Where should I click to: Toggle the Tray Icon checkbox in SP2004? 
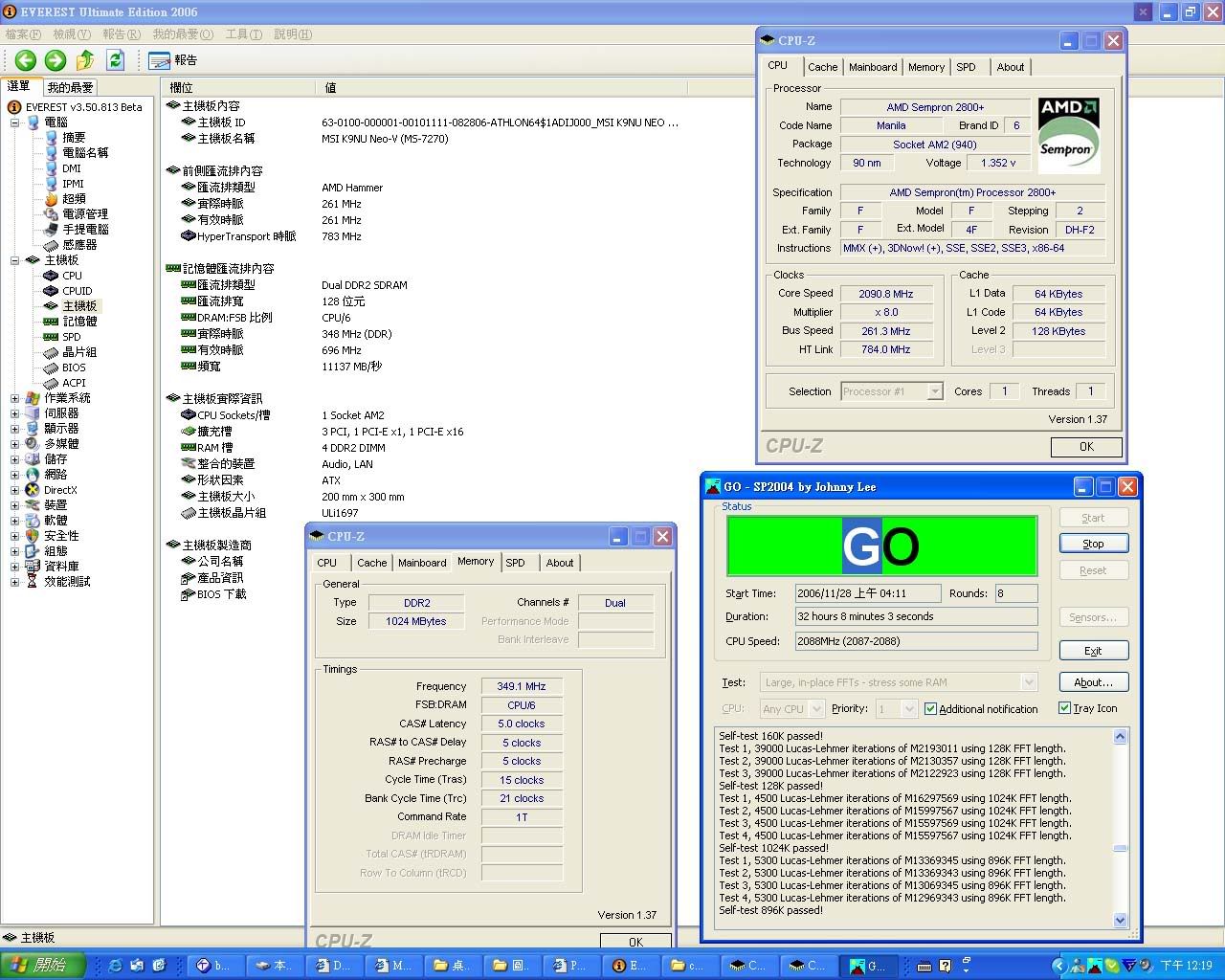pyautogui.click(x=1064, y=708)
